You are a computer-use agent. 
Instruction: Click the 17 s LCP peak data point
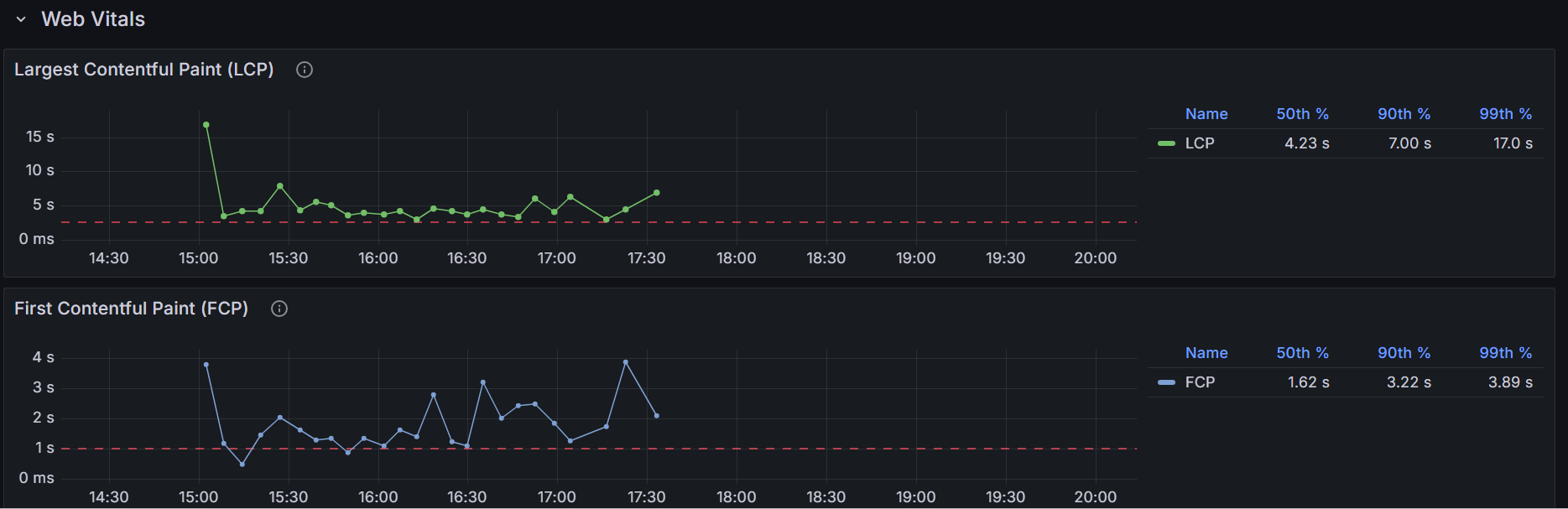point(206,125)
